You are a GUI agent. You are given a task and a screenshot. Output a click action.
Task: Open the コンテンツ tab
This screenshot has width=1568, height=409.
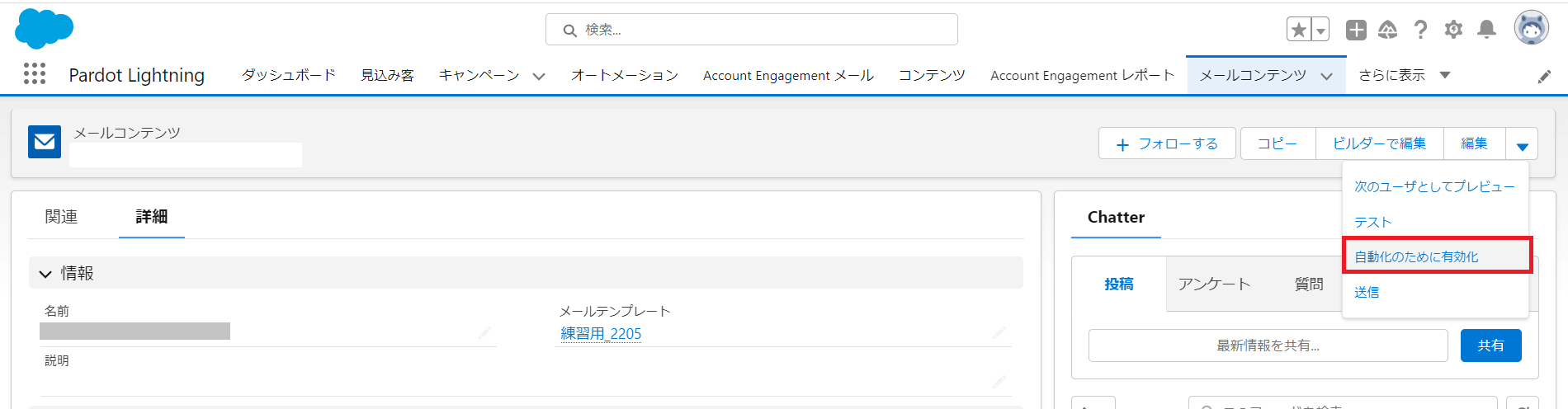pos(932,75)
